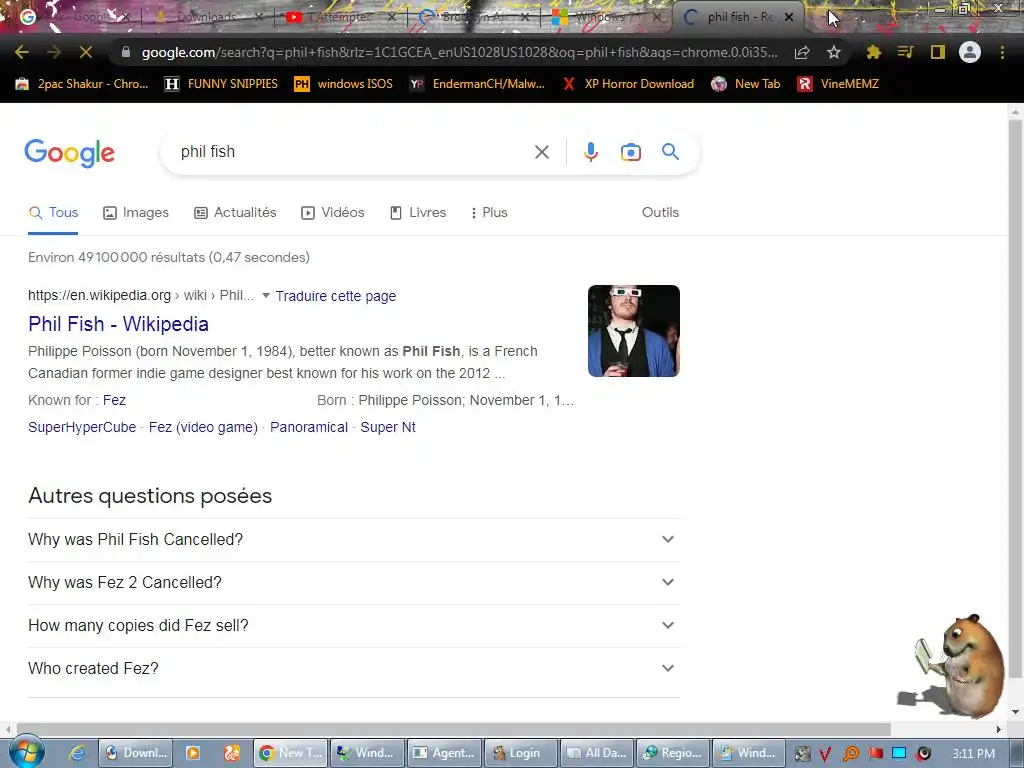
Task: Open the Super Nt link
Action: [x=388, y=427]
